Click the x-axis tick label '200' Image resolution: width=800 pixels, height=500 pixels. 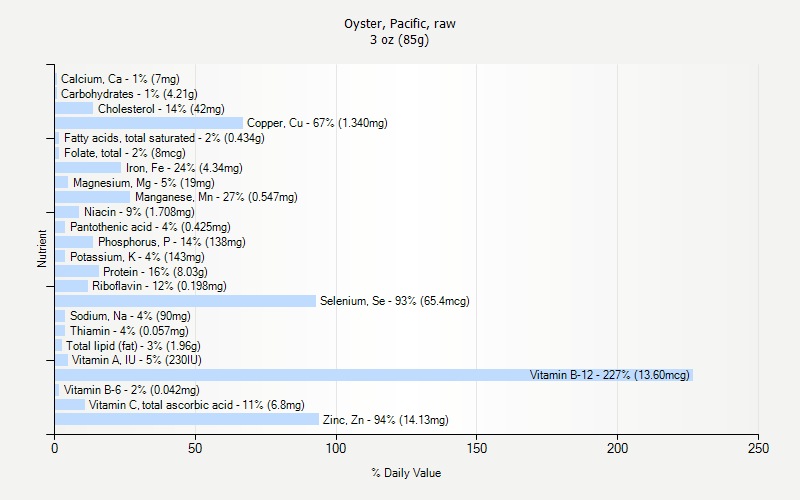[617, 448]
